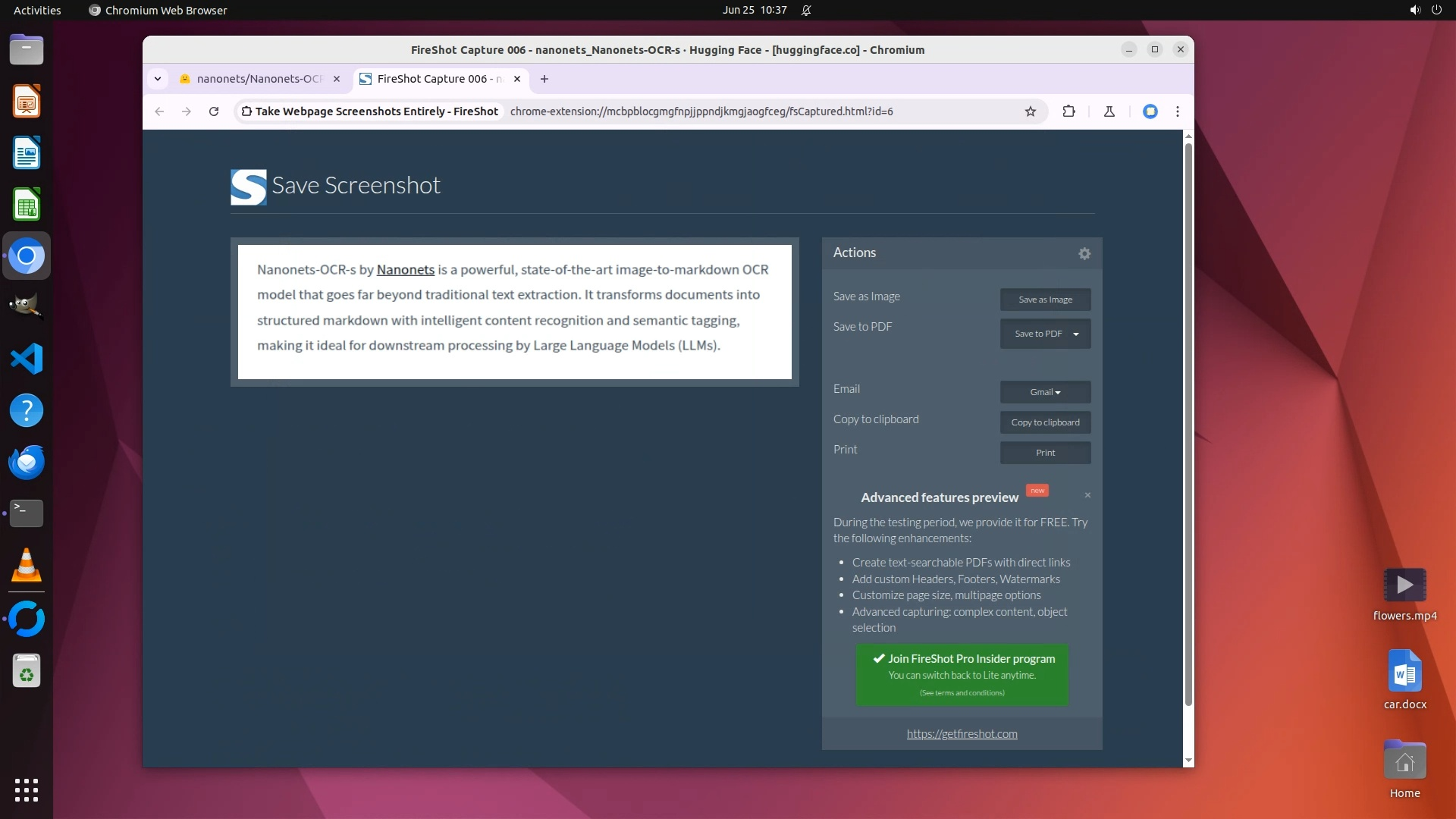The width and height of the screenshot is (1456, 819).
Task: Open the Extensions puzzle icon
Action: coord(1068,111)
